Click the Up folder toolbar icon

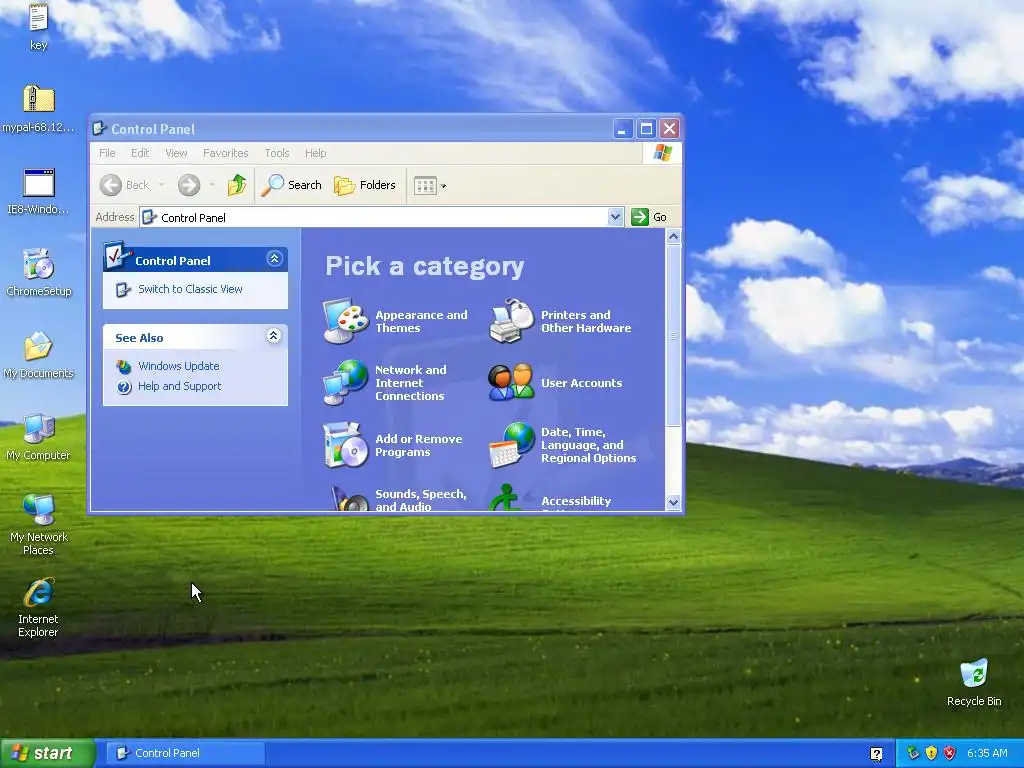236,185
